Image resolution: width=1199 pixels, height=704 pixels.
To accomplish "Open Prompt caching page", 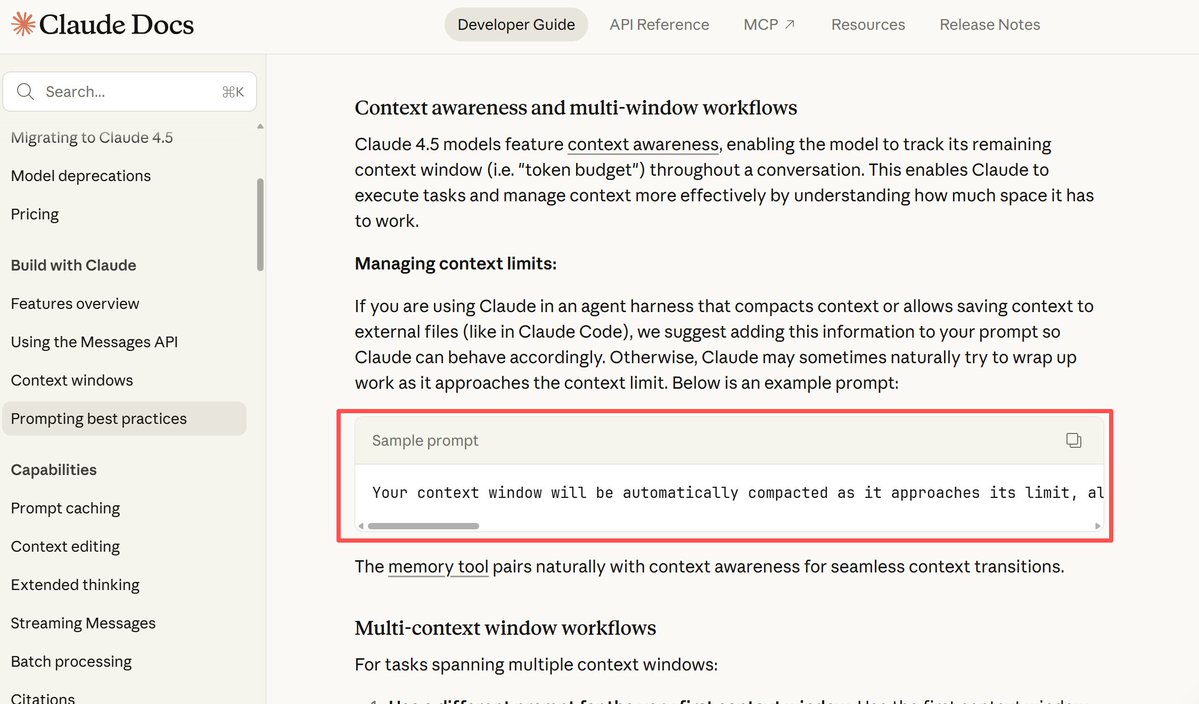I will [65, 508].
